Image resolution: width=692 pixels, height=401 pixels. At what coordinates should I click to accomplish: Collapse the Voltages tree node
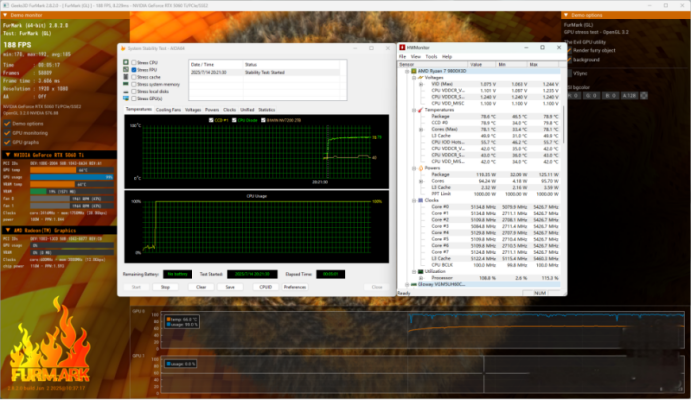coord(414,78)
